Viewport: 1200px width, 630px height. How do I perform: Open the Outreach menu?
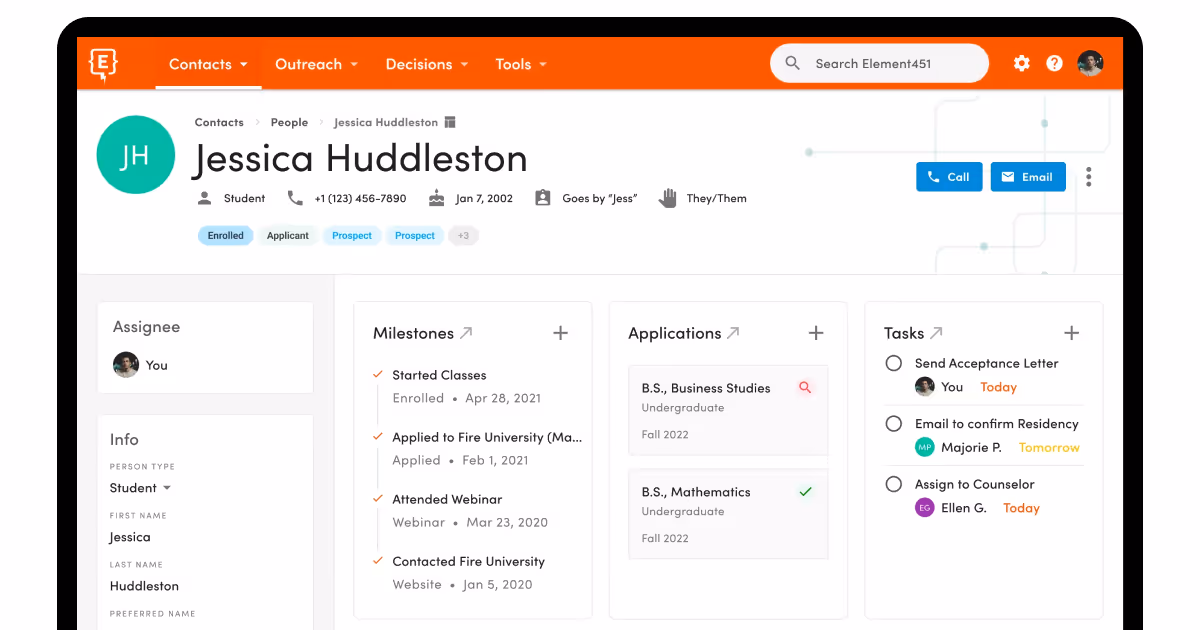tap(317, 64)
